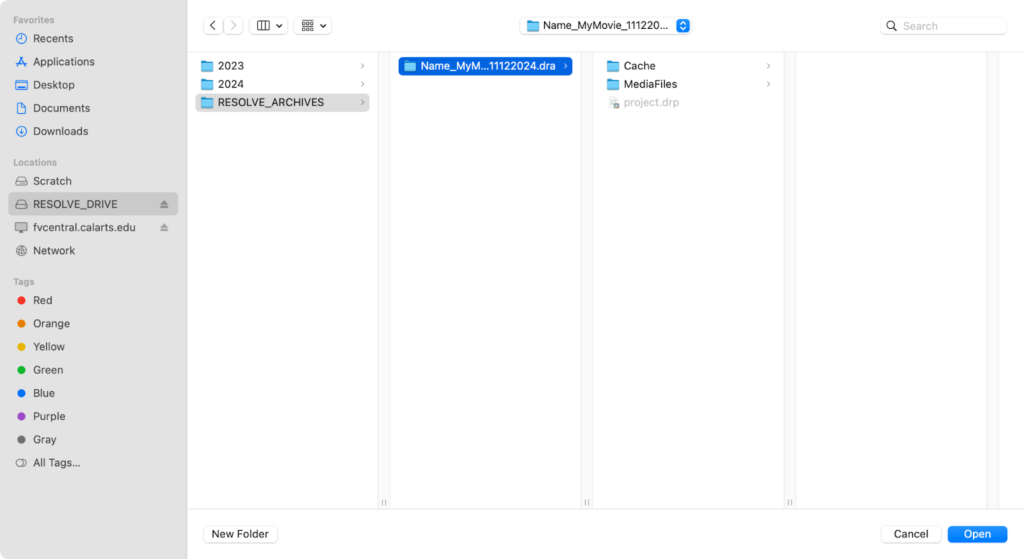Select the Cache folder
The width and height of the screenshot is (1024, 559).
pos(639,66)
